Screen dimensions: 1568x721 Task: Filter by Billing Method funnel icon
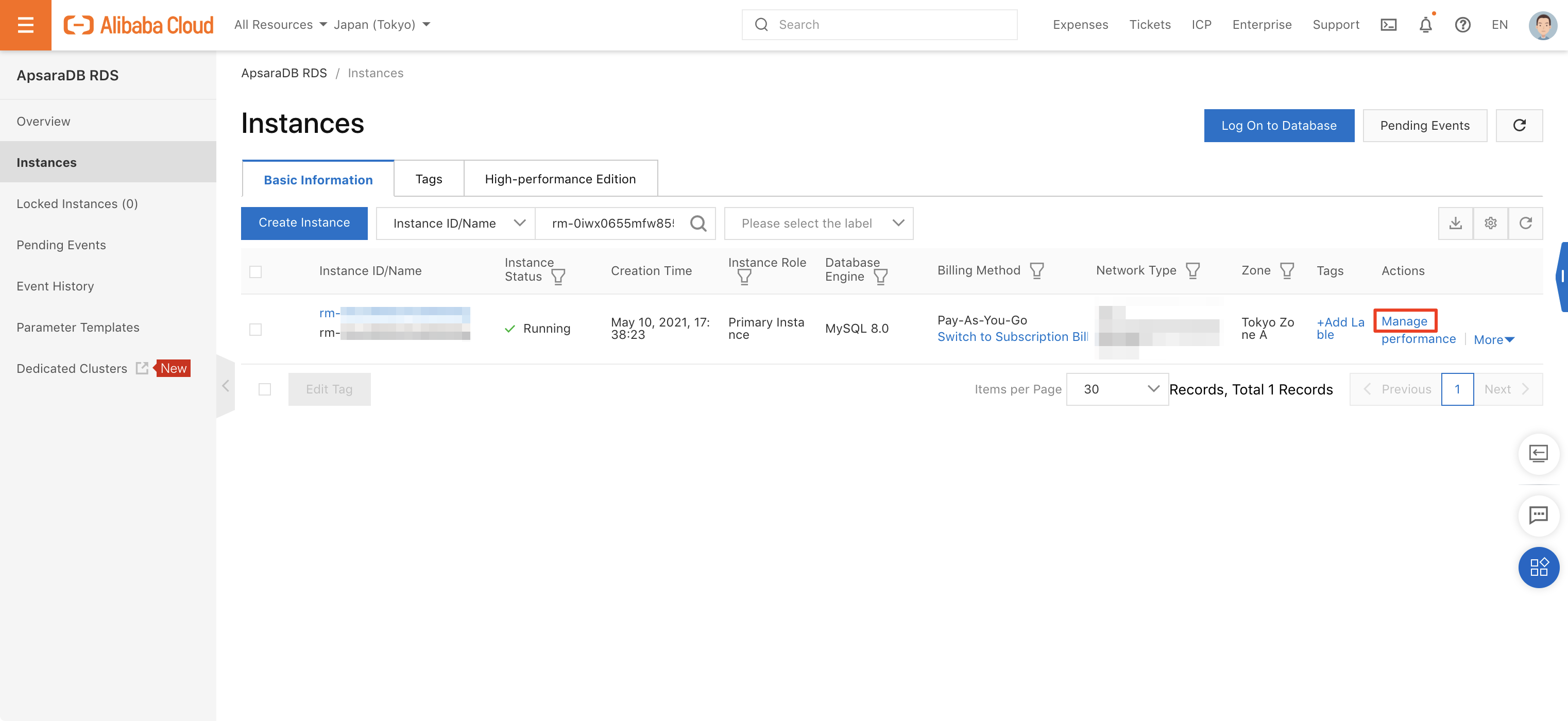1036,270
